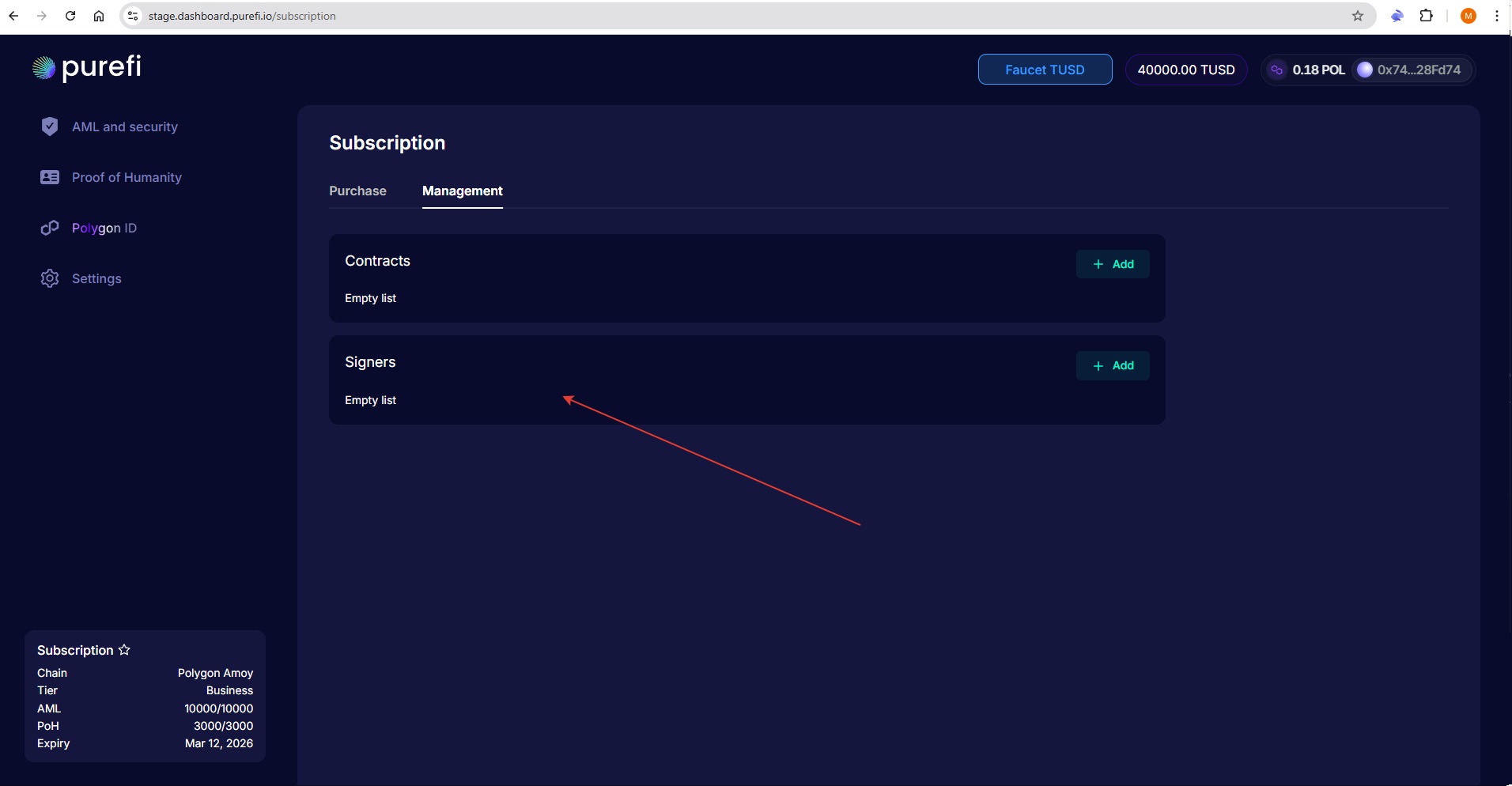This screenshot has height=786, width=1512.
Task: Open Chrome profile avatar
Action: (1468, 16)
